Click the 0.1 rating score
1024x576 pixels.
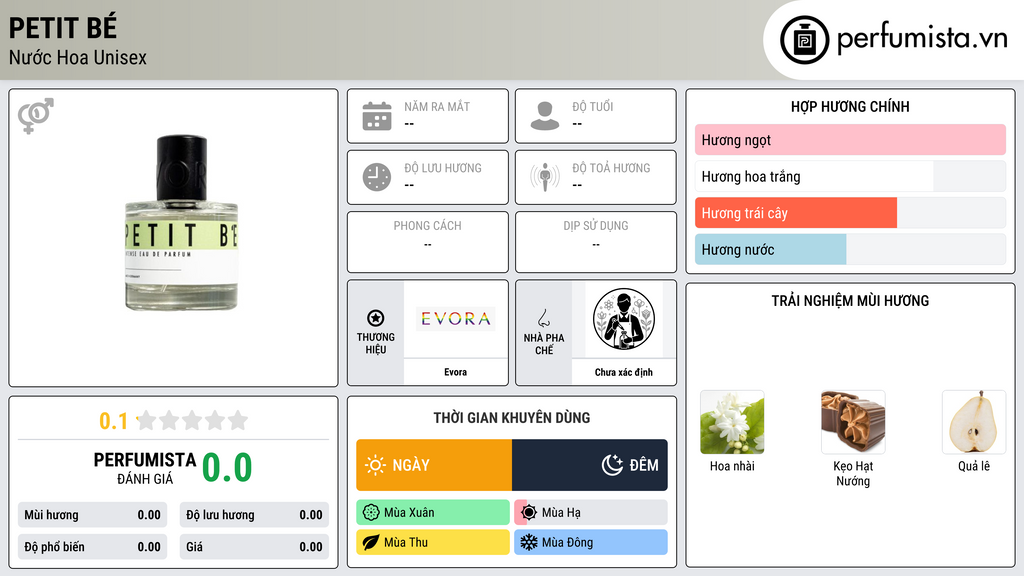pos(114,421)
